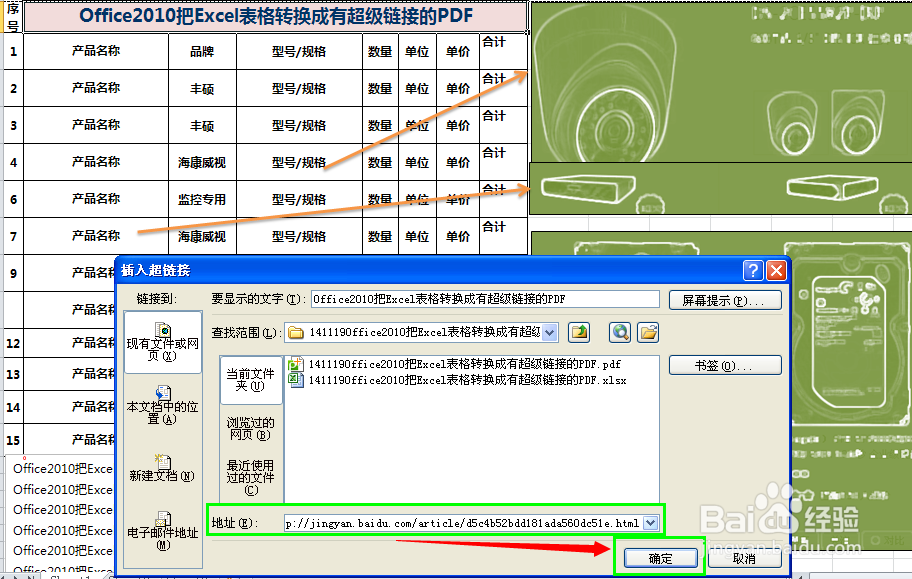This screenshot has height=579, width=912.
Task: Select Create New Document (新建文档) option
Action: 163,468
